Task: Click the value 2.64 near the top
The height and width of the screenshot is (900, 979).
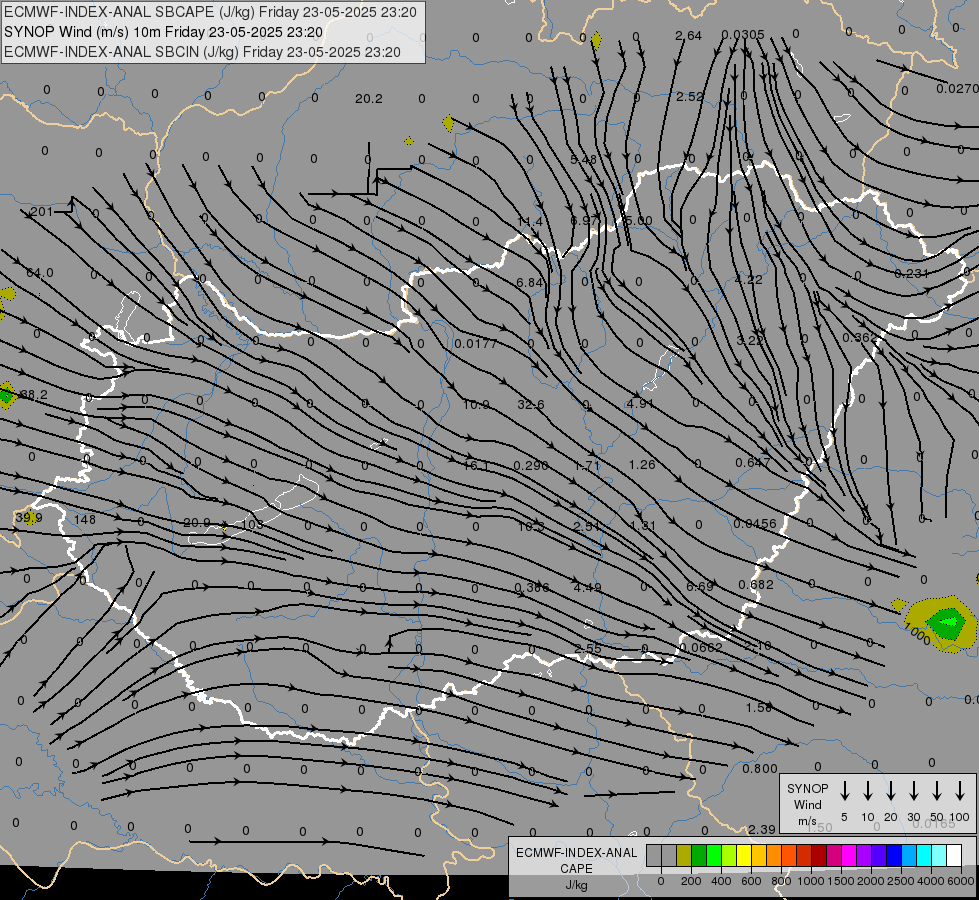Action: coord(688,36)
